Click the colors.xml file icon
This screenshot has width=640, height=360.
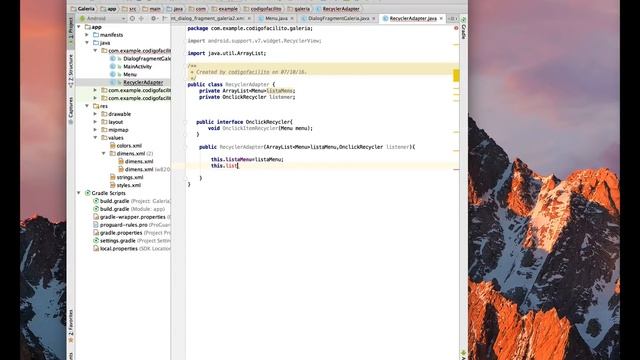tap(113, 145)
